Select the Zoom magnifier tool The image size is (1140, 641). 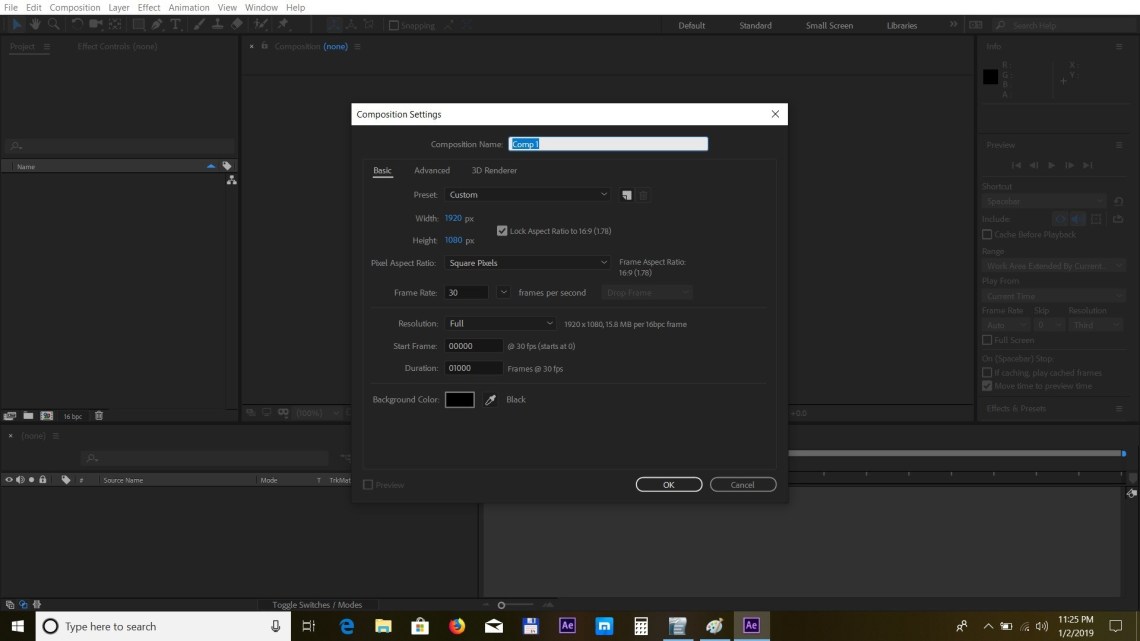[54, 25]
